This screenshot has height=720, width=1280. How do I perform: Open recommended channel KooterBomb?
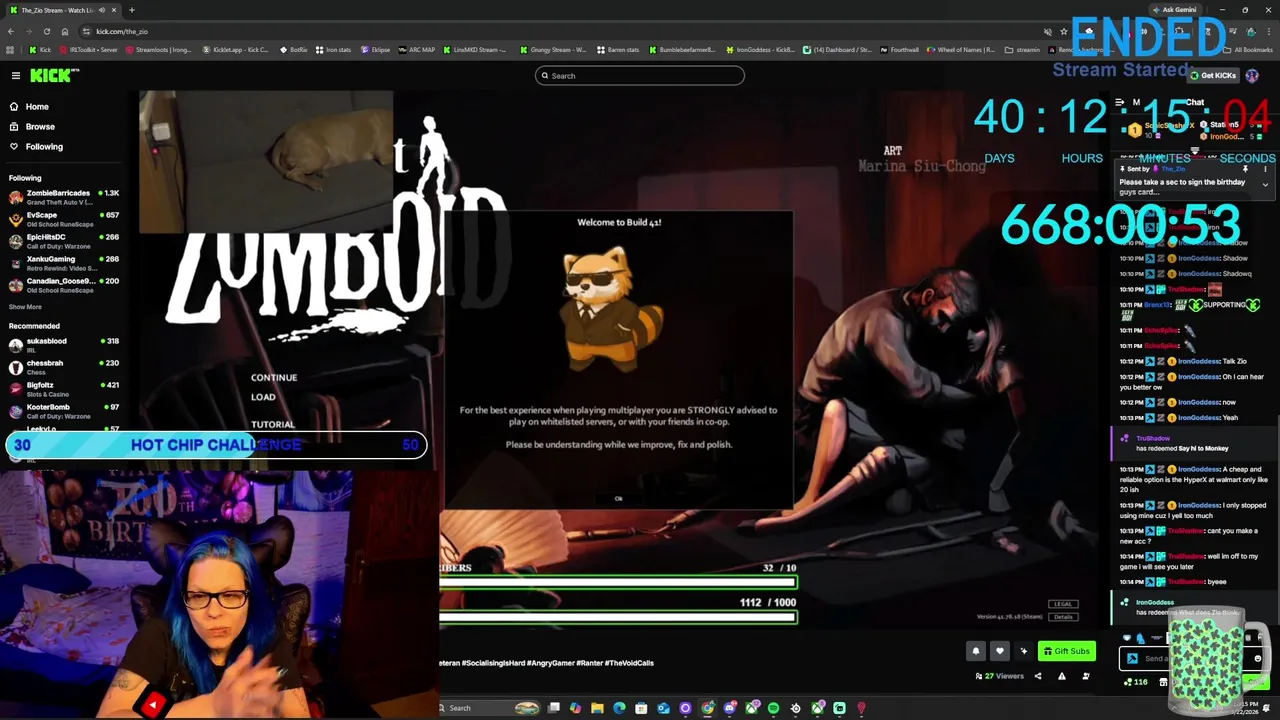click(64, 411)
